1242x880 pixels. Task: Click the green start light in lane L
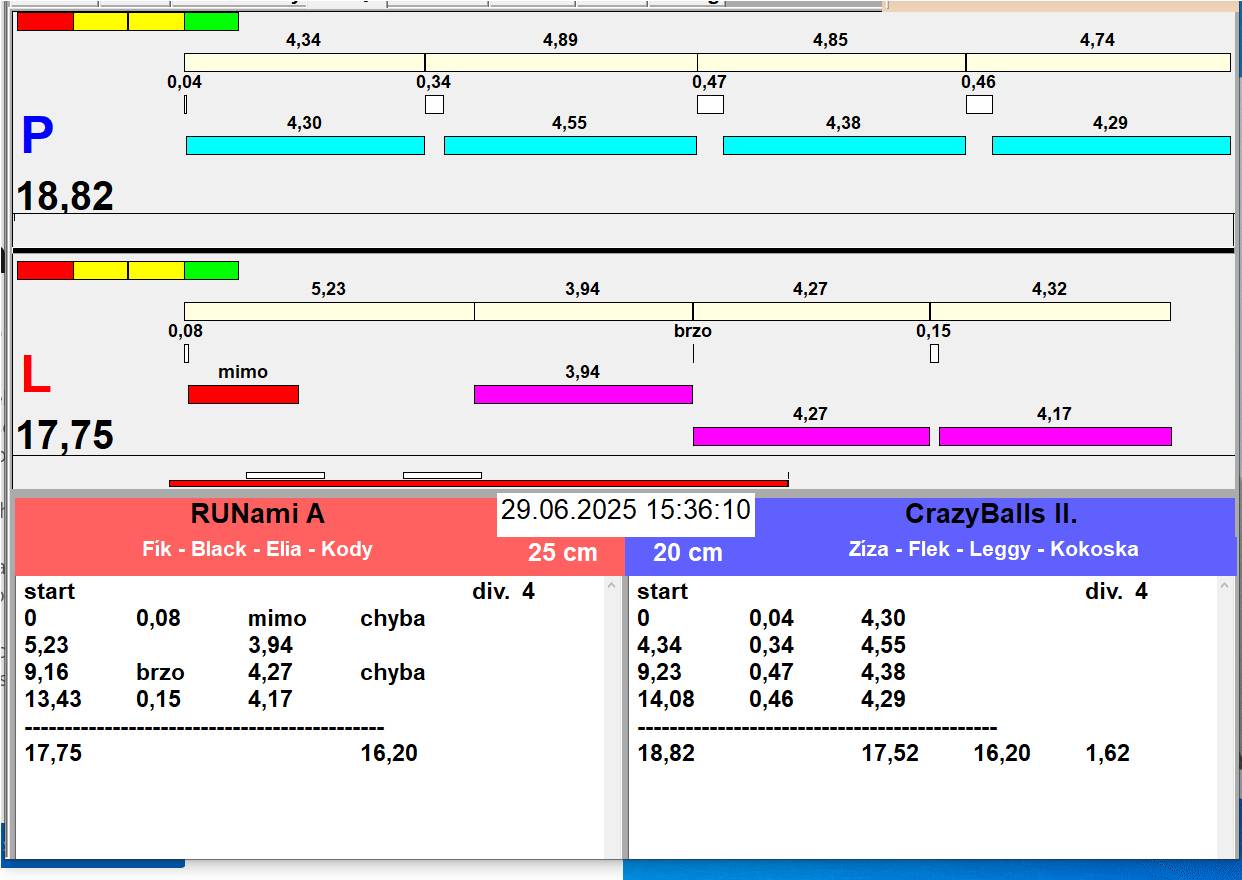coord(211,270)
